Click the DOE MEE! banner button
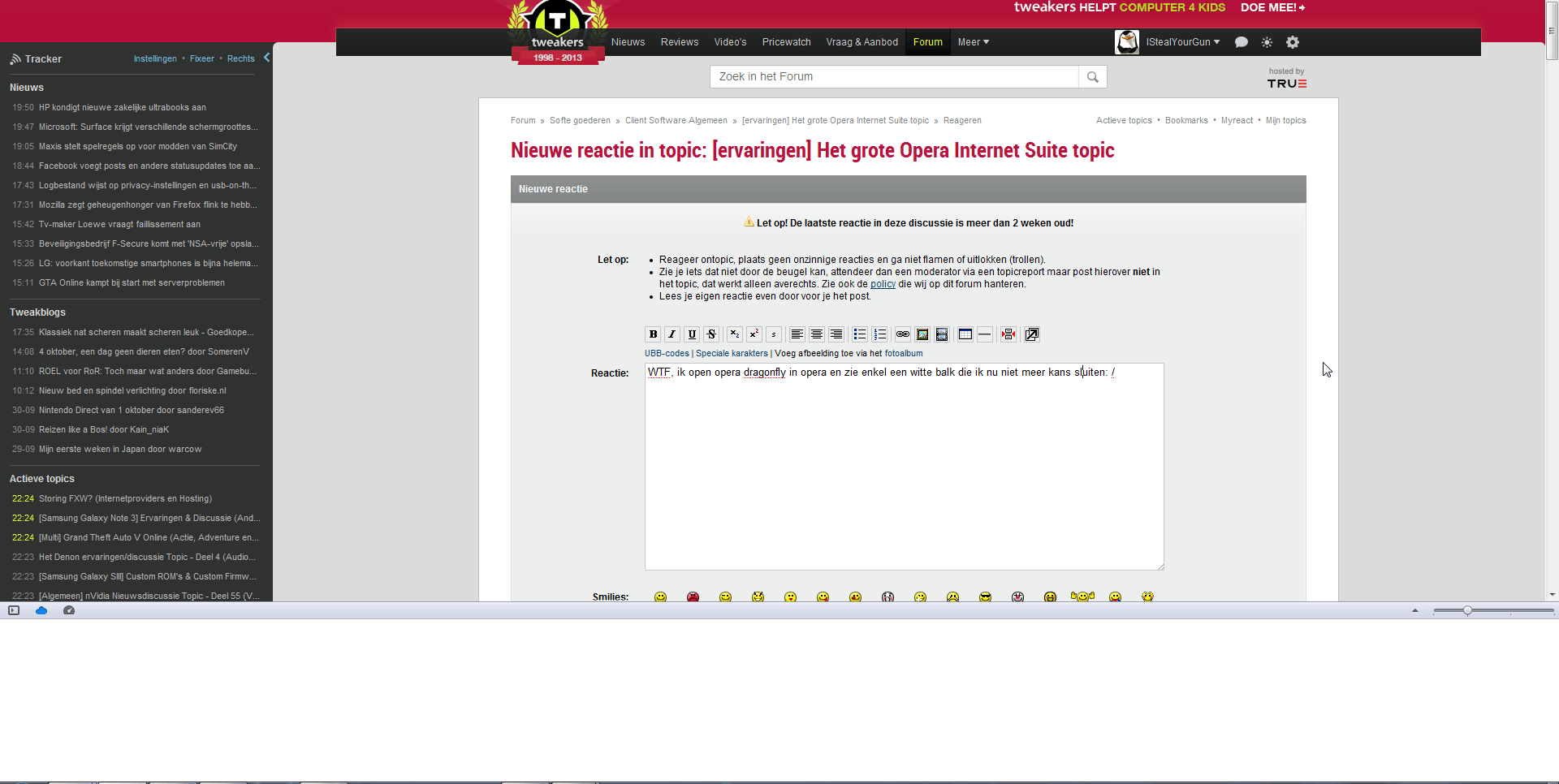This screenshot has width=1559, height=784. click(1272, 7)
